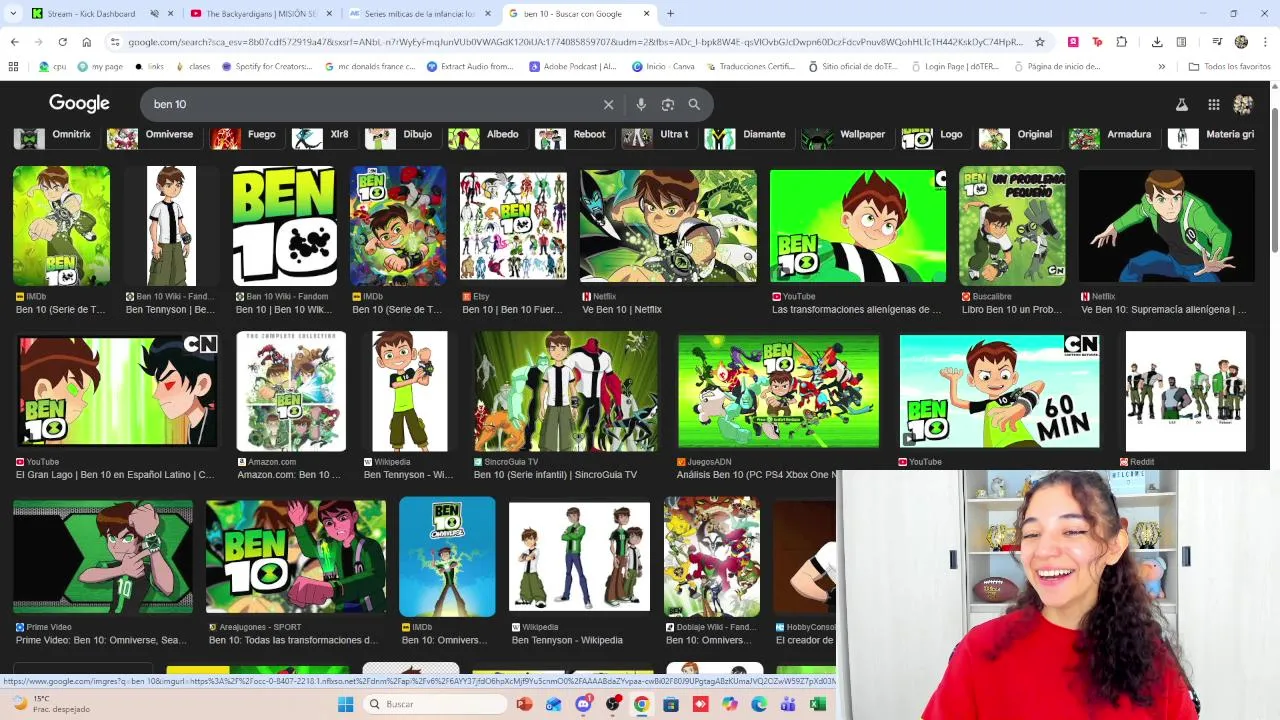Screen dimensions: 1280x720
Task: Open the Google account avatar
Action: (x=1243, y=104)
